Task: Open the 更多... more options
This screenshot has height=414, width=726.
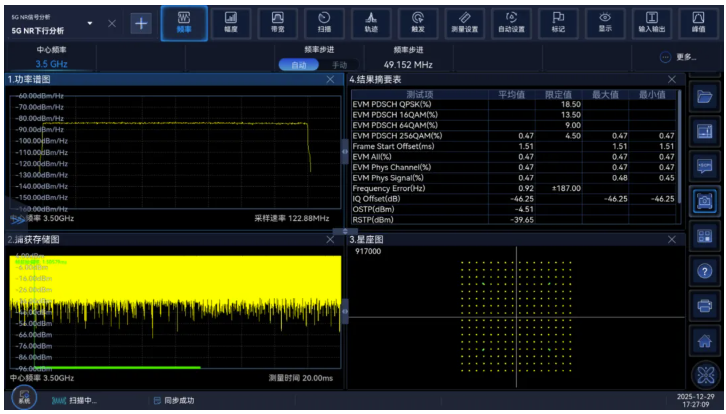Action: [x=678, y=57]
